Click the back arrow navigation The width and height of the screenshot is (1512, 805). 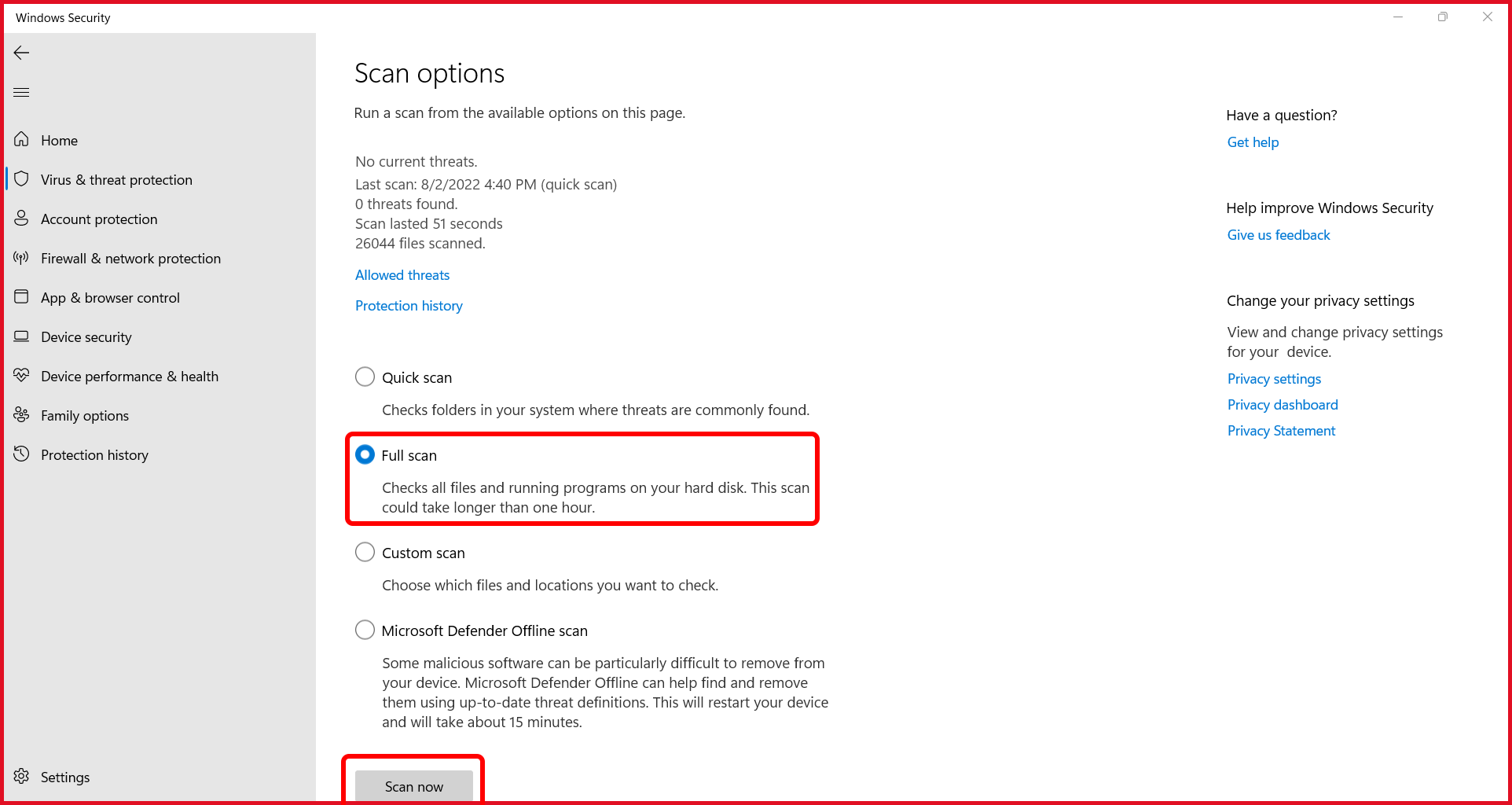21,53
